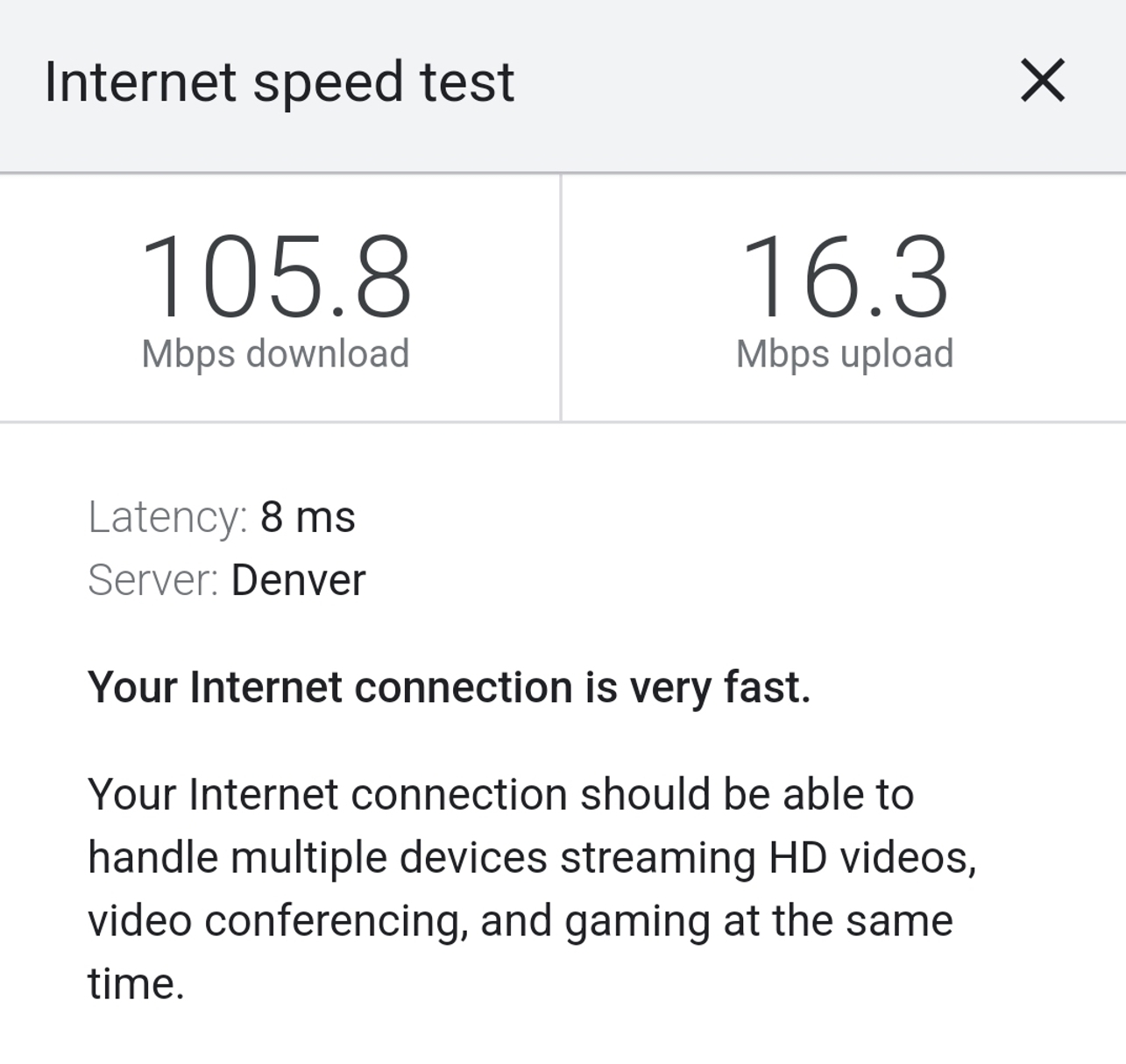Select the 16.3 upload speed number

click(x=844, y=277)
